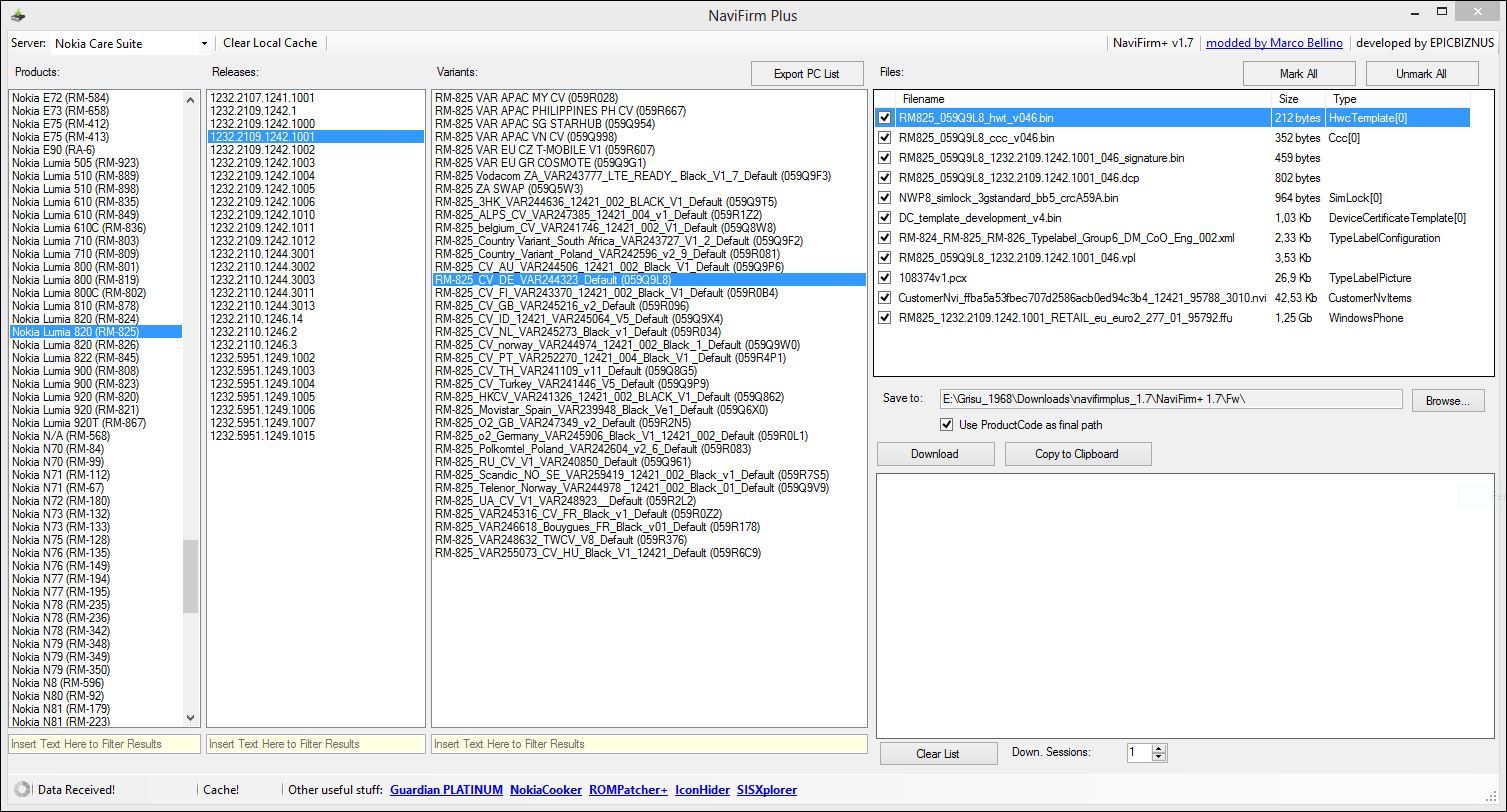Image resolution: width=1507 pixels, height=812 pixels.
Task: Uncheck the RETAIL_eu_euro2 .ffu file checkbox
Action: coord(884,318)
